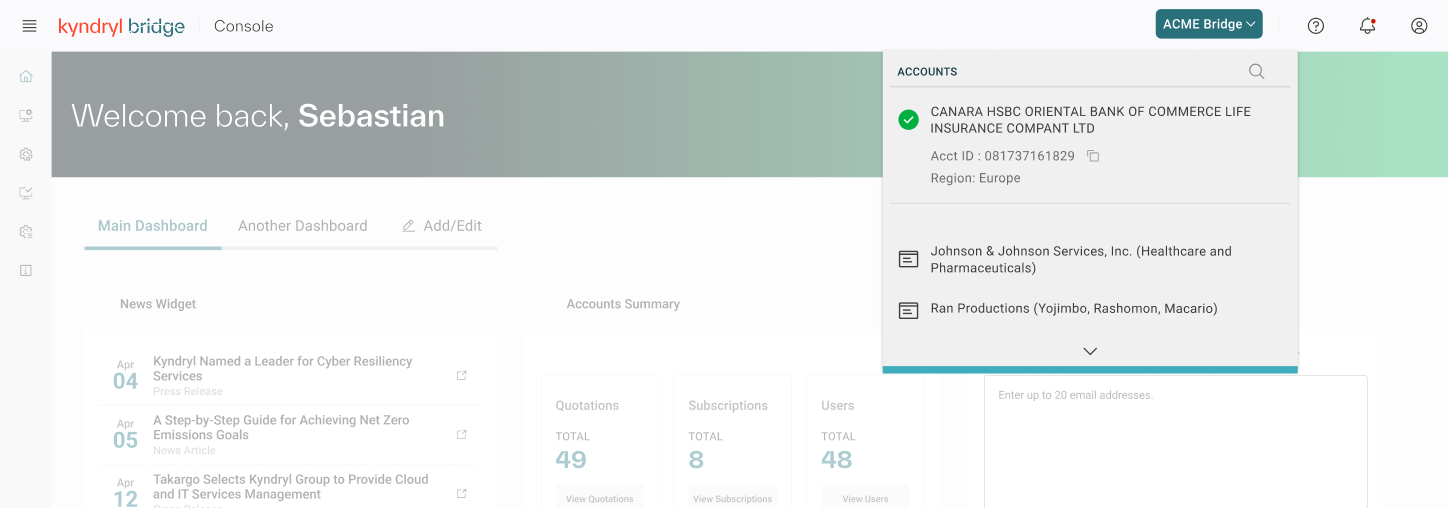Open external link for Cyber Resiliency news
This screenshot has height=508, width=1448.
[461, 375]
